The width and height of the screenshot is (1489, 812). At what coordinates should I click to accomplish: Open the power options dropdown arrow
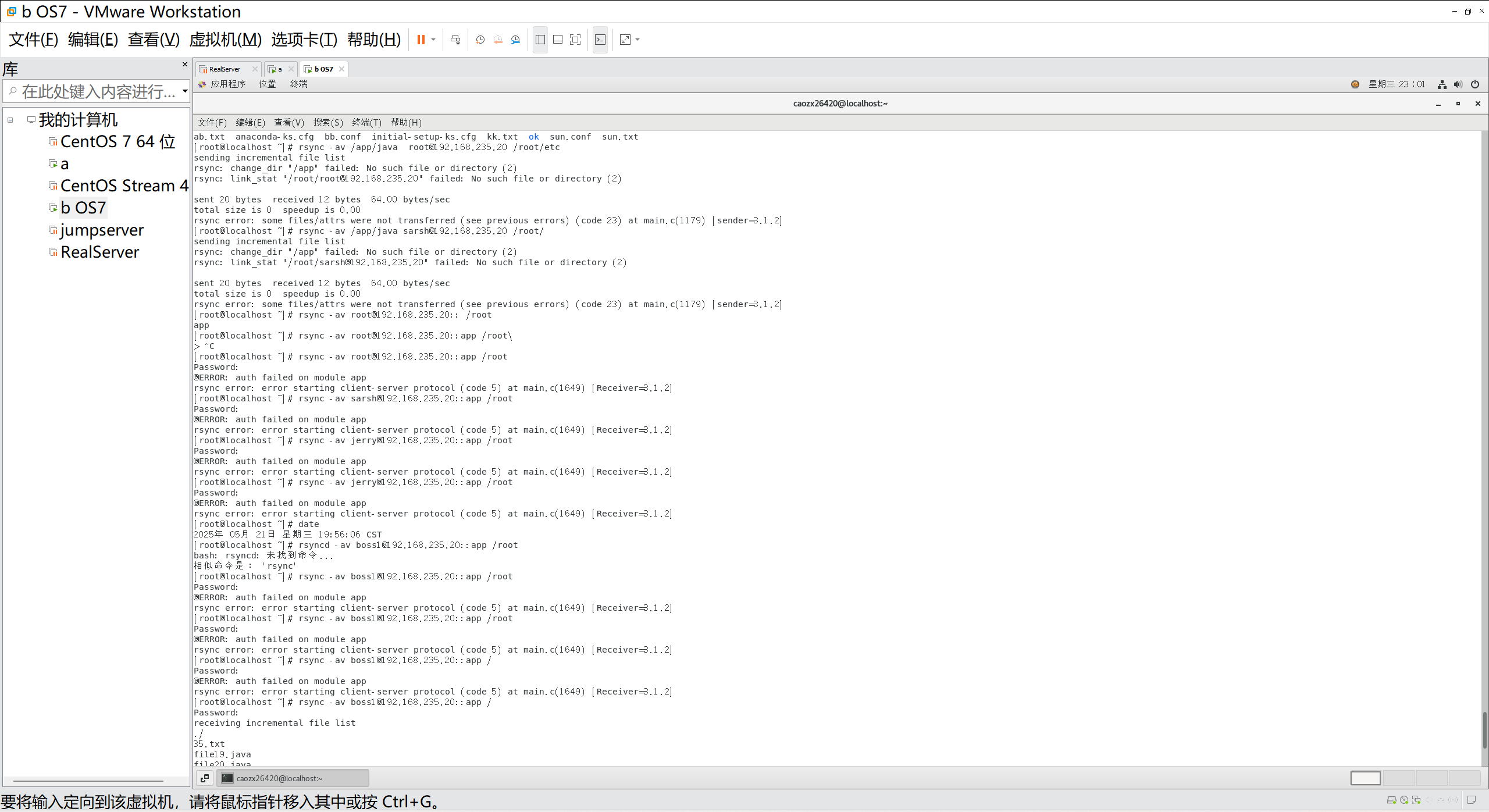tap(433, 40)
